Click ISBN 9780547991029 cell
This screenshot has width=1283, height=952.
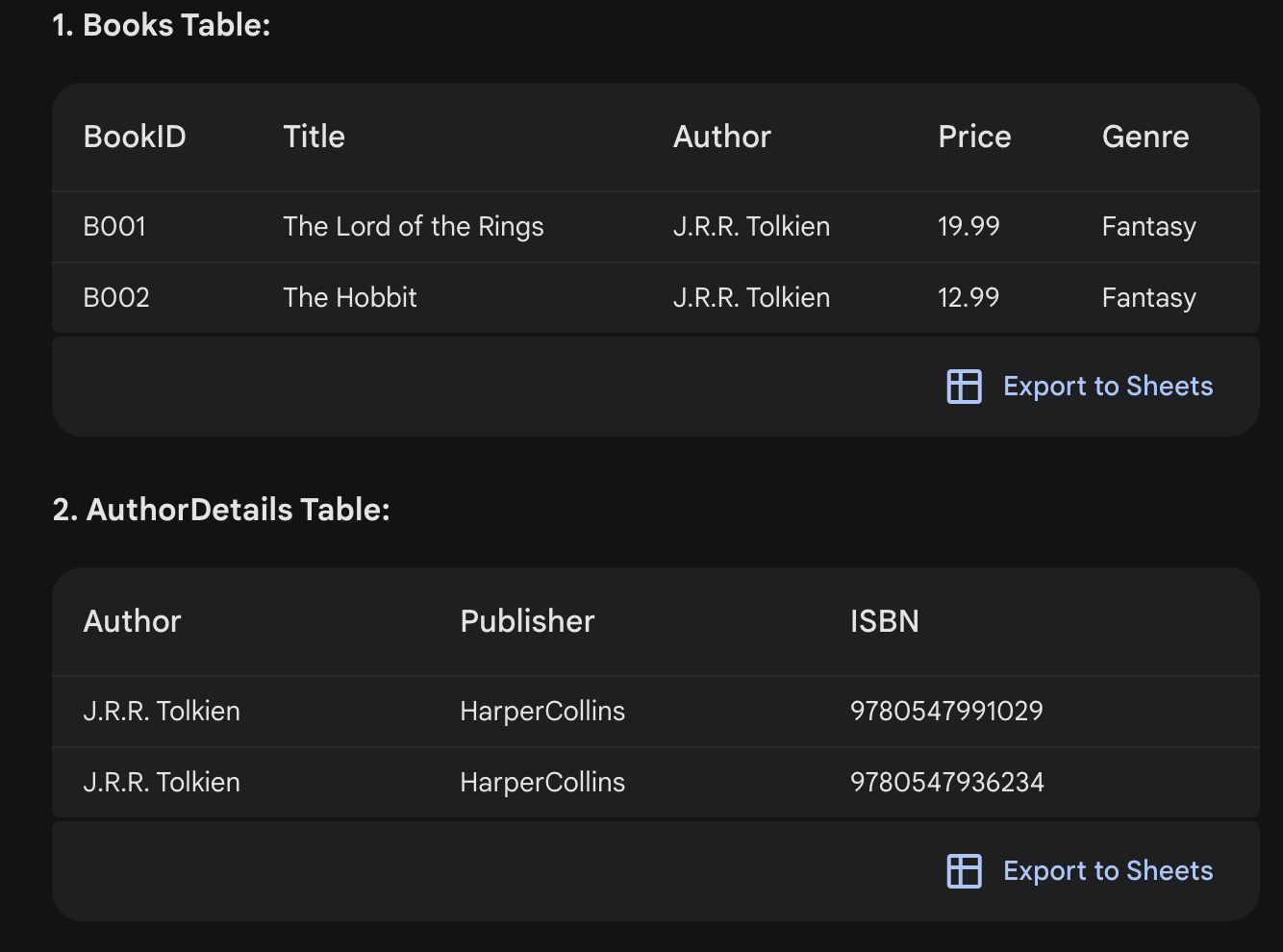pyautogui.click(x=946, y=712)
